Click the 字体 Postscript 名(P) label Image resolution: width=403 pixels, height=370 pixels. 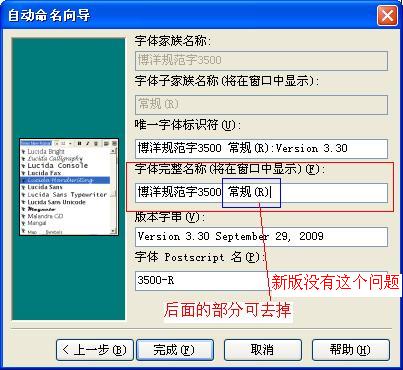tap(200, 257)
